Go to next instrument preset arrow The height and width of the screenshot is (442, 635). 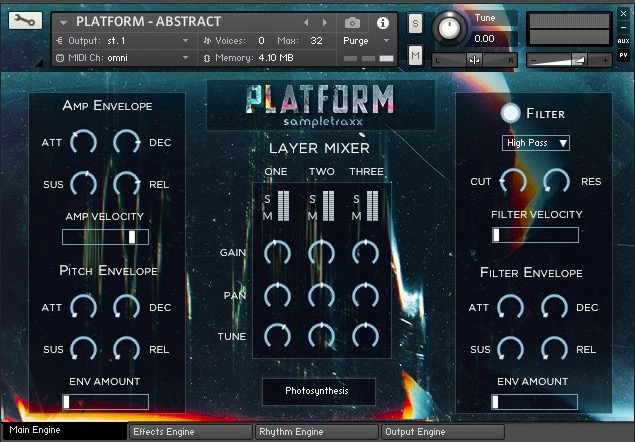325,23
